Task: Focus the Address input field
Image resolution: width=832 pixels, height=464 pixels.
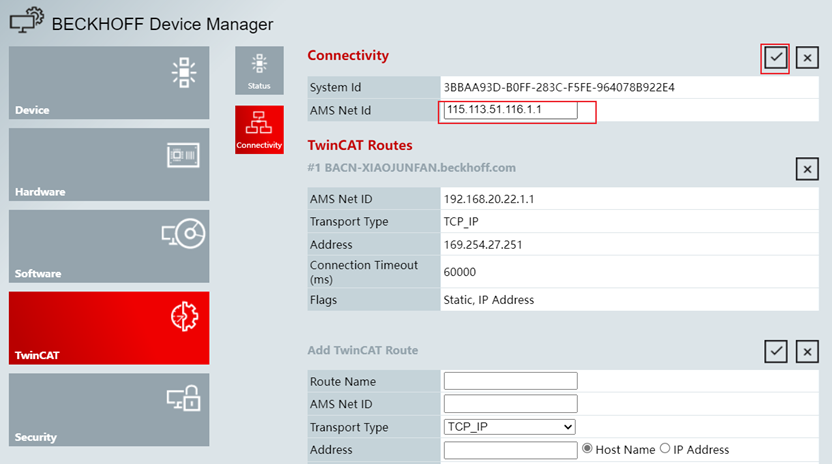Action: (510, 450)
